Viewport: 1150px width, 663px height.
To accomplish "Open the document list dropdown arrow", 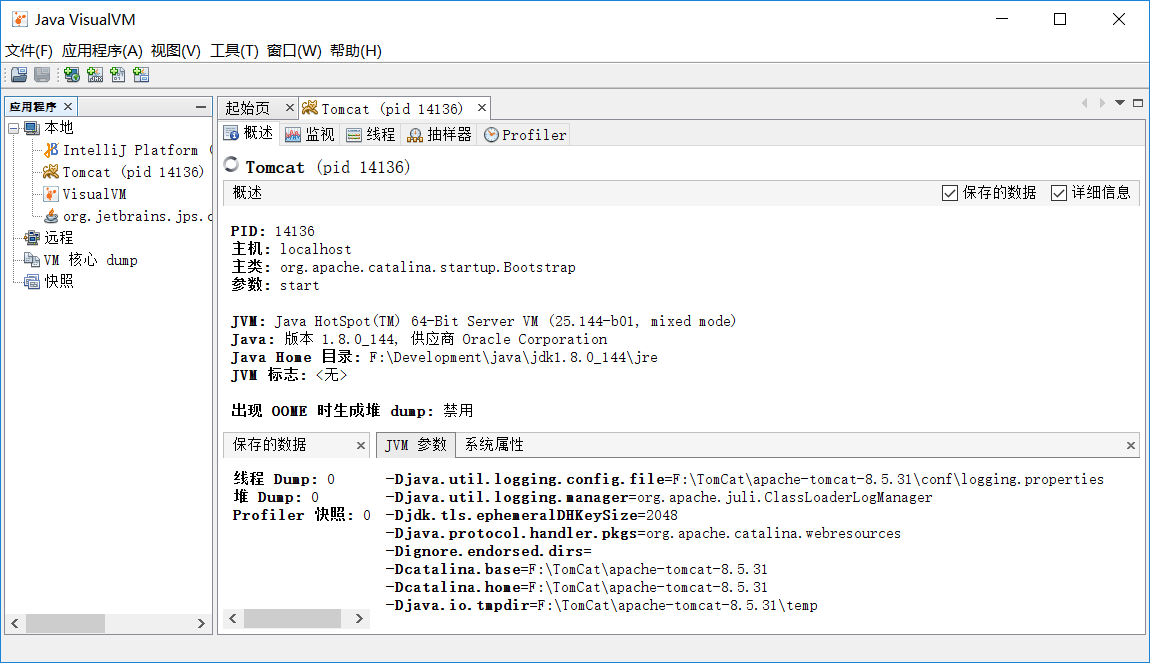I will click(1120, 103).
